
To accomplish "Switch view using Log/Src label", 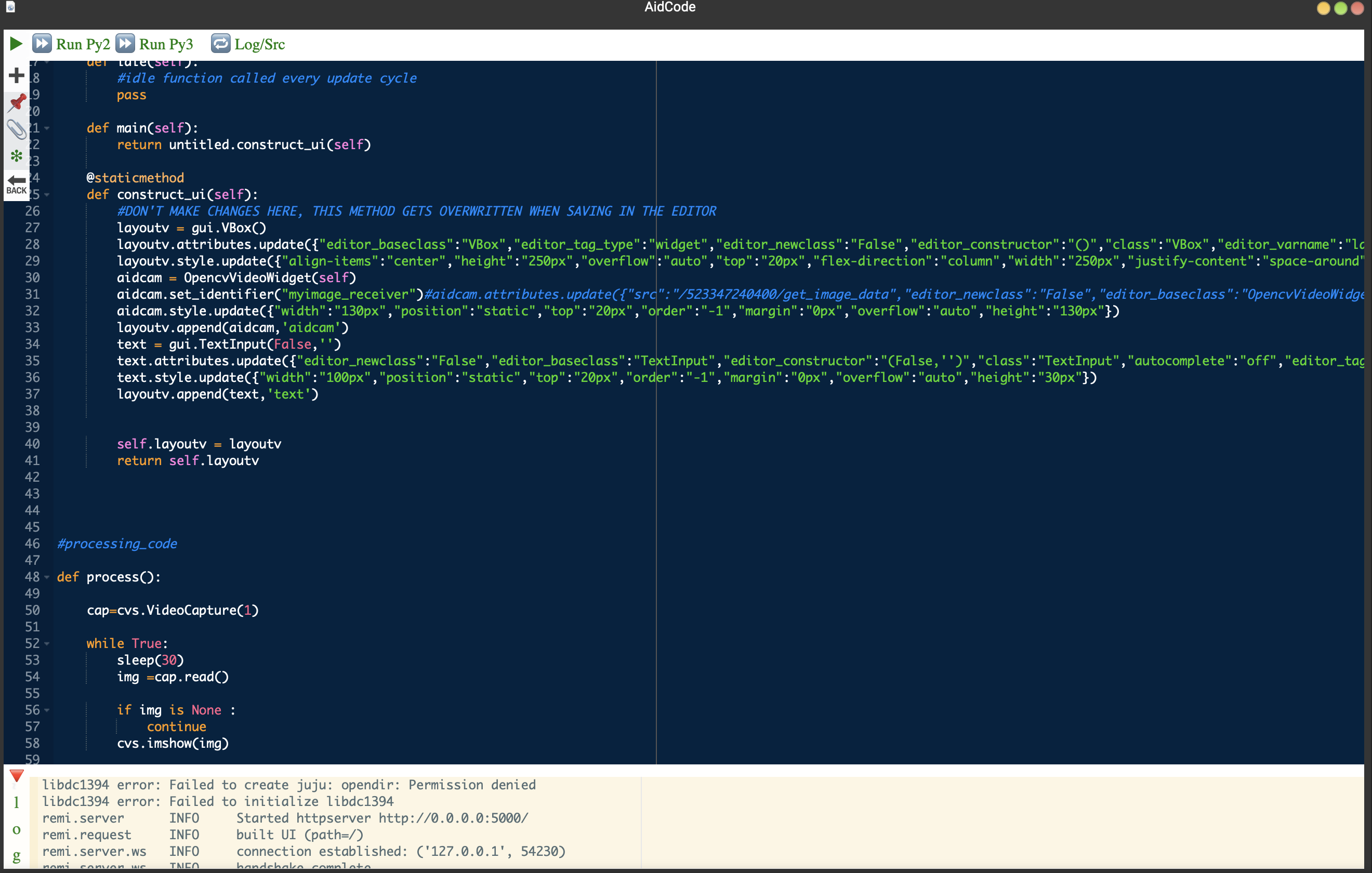I will pos(260,45).
